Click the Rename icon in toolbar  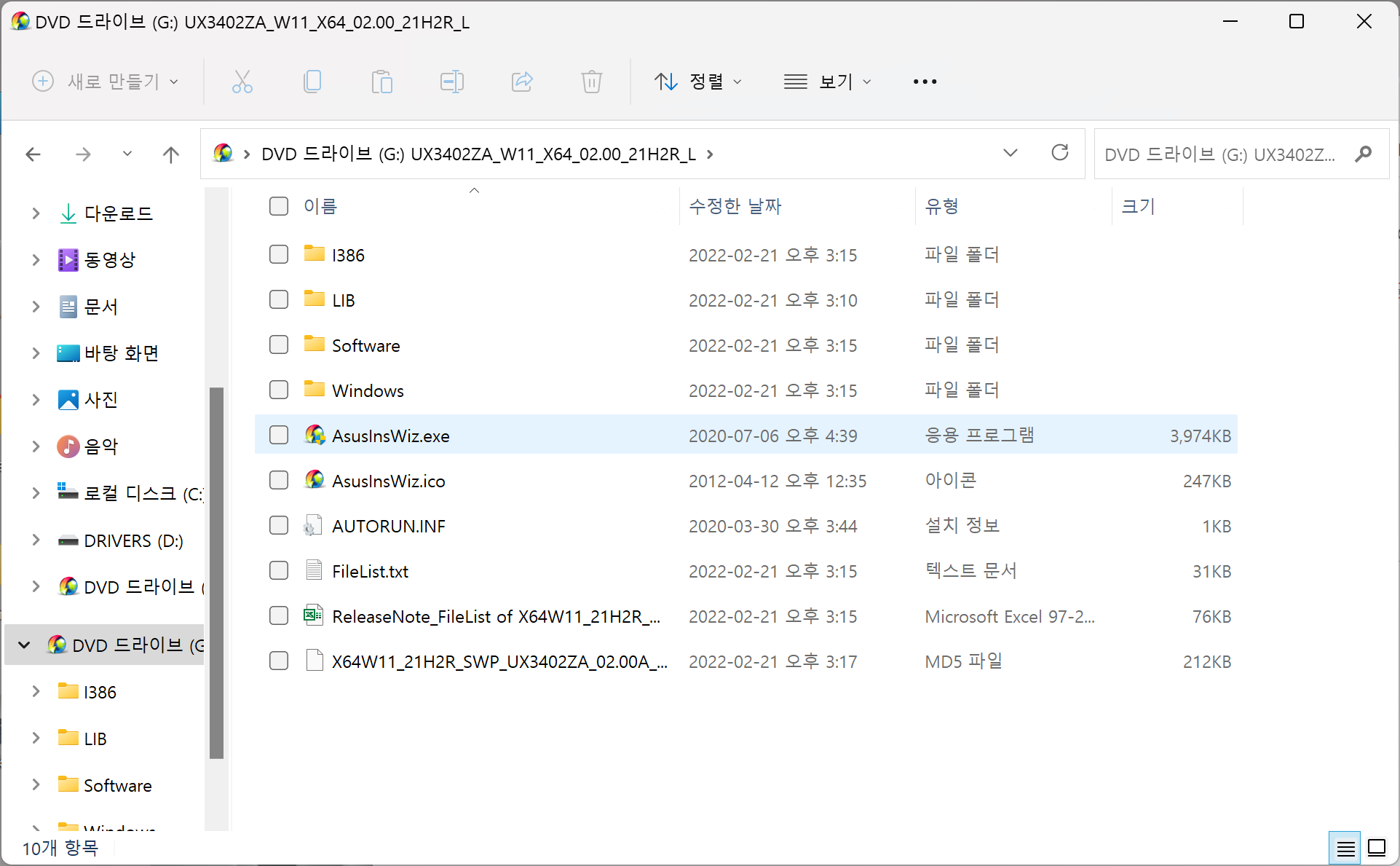tap(451, 82)
